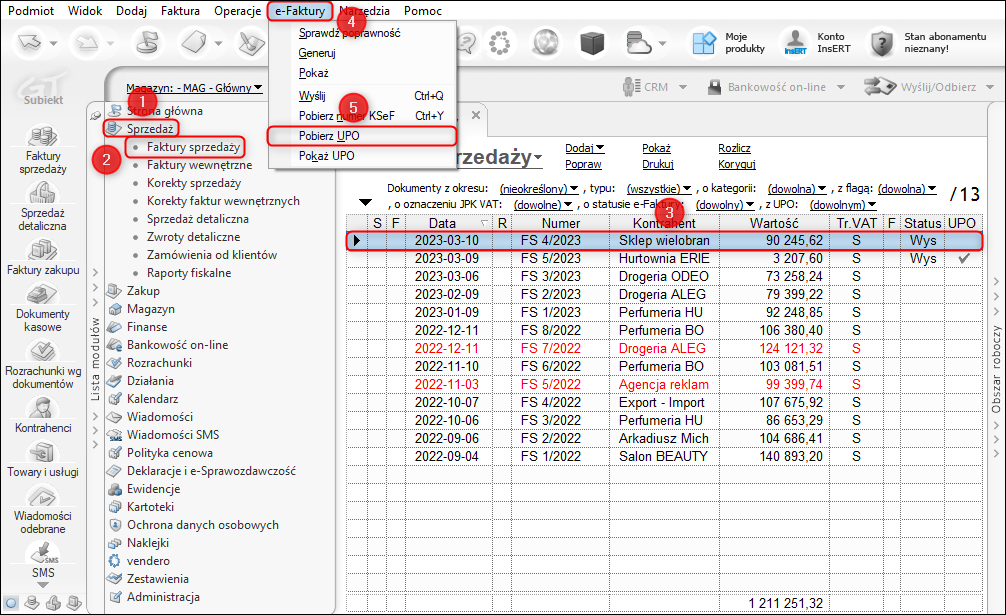The image size is (1006, 615).
Task: Click the forward navigation arrow in the toolbar
Action: tap(87, 42)
